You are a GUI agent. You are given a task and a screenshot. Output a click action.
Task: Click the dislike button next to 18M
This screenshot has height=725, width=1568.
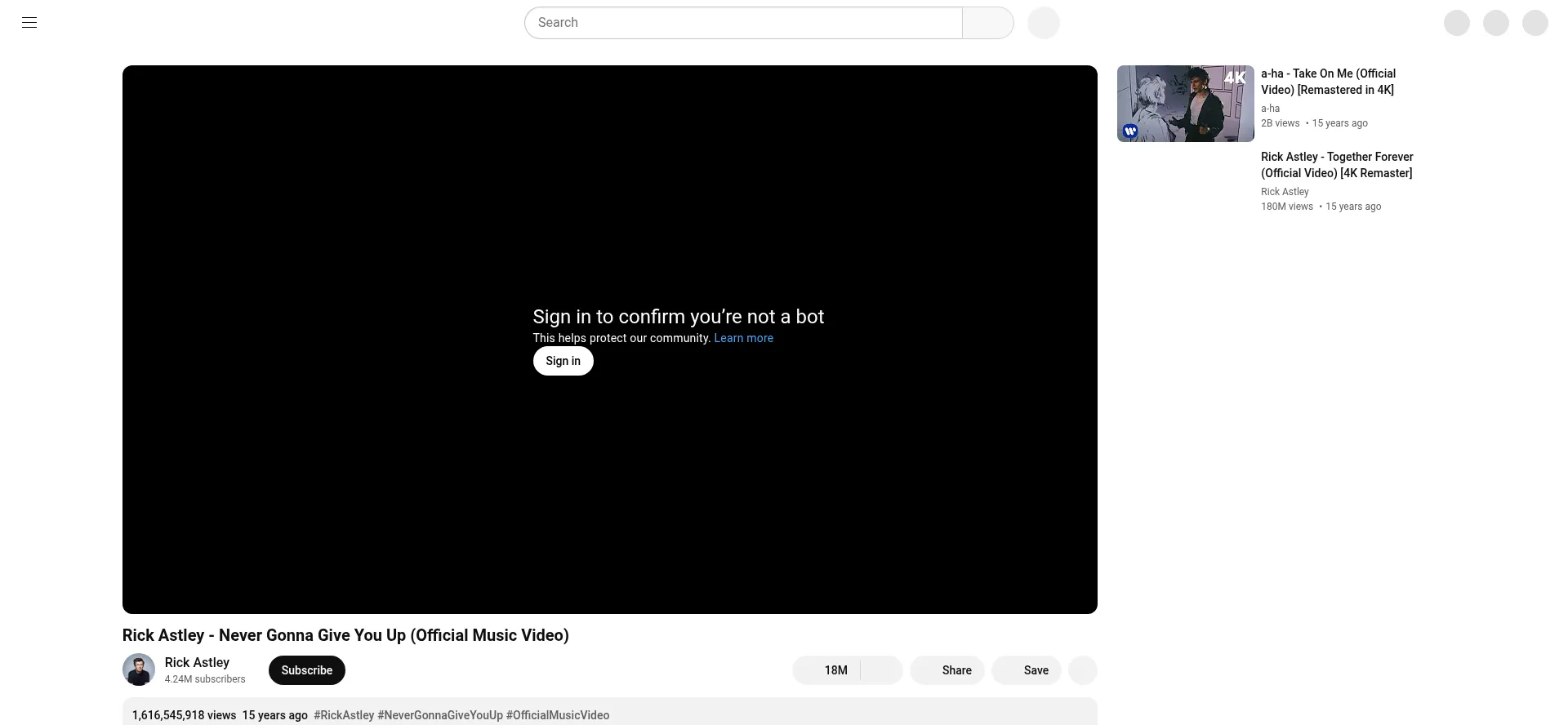[x=882, y=670]
